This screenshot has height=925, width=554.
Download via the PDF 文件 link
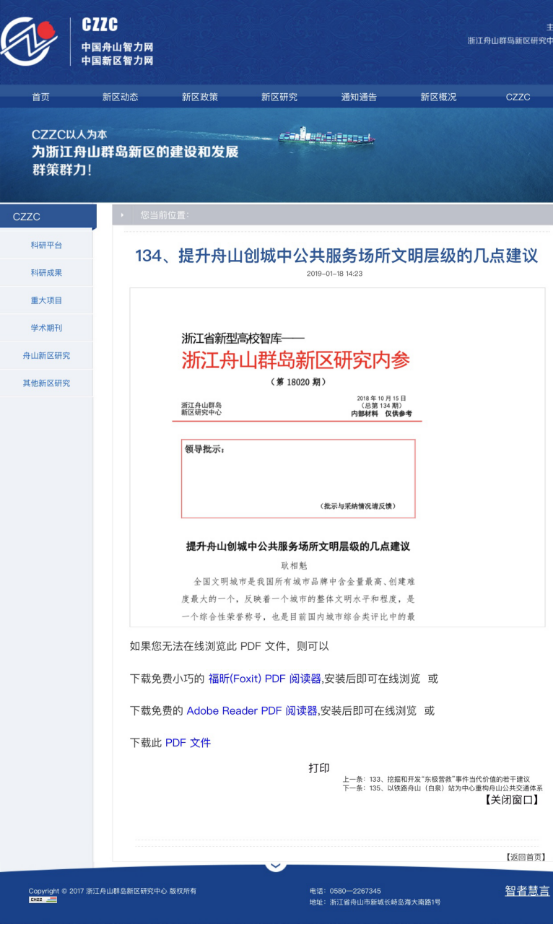point(188,742)
